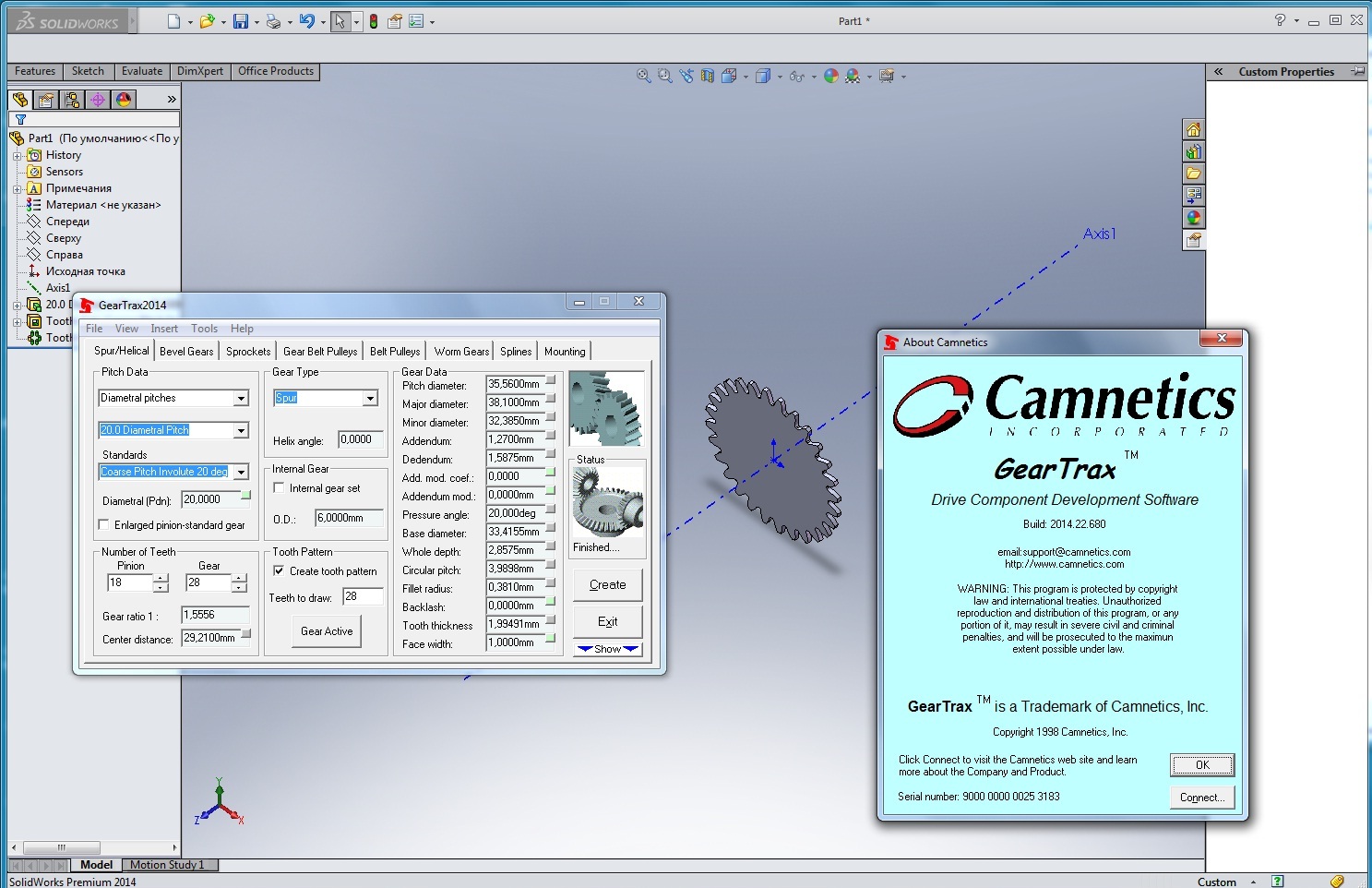Switch to the Sprockets tab
Image resolution: width=1372 pixels, height=888 pixels.
pyautogui.click(x=248, y=352)
